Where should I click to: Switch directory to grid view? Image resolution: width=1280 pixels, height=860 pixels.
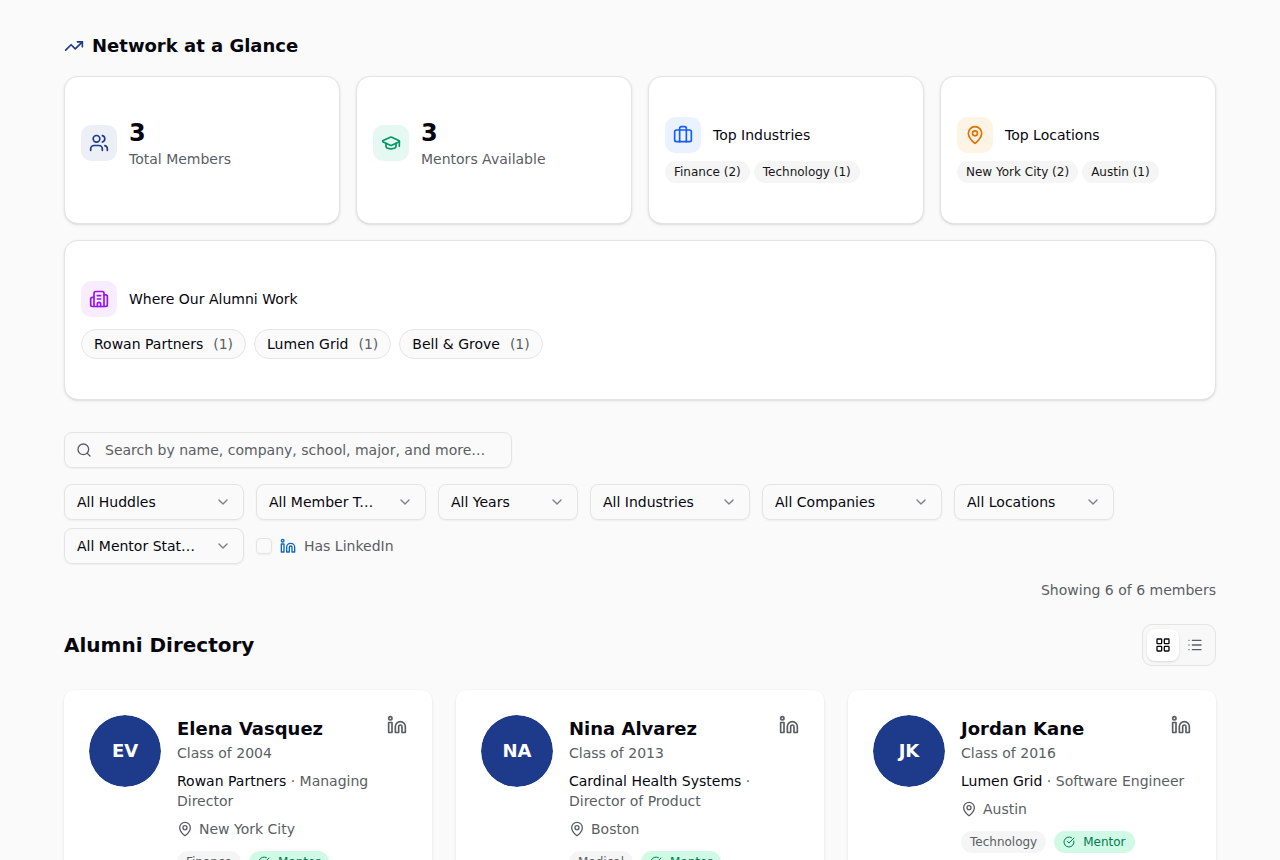[1163, 645]
